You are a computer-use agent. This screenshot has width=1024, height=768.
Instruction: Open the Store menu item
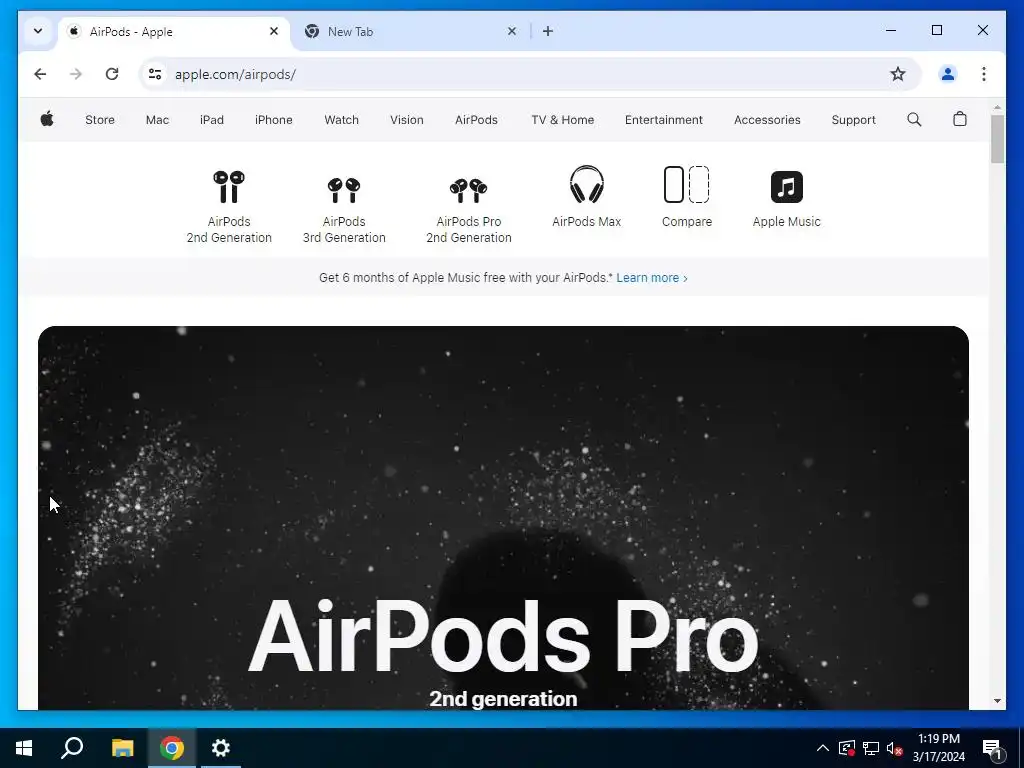pos(100,120)
